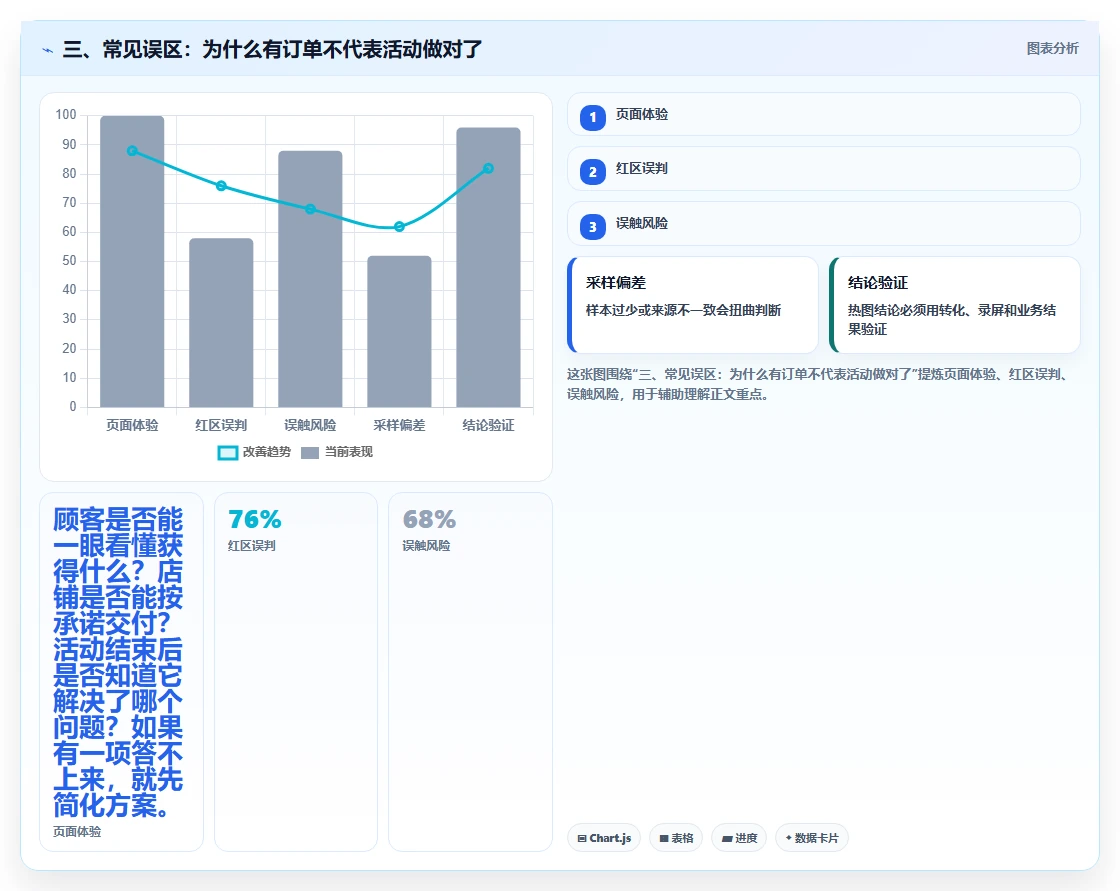Select the 采样偏差 card
This screenshot has height=891, width=1120.
pos(693,305)
